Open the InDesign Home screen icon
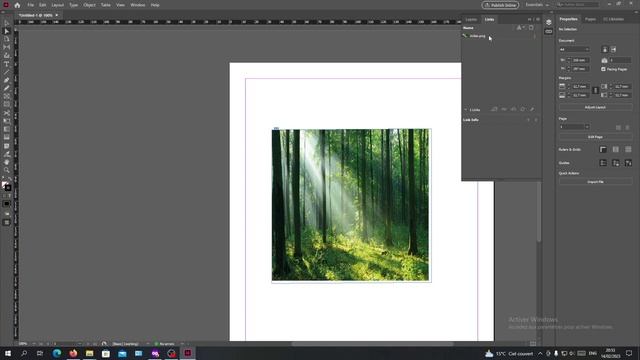The height and width of the screenshot is (360, 640). pyautogui.click(x=17, y=5)
